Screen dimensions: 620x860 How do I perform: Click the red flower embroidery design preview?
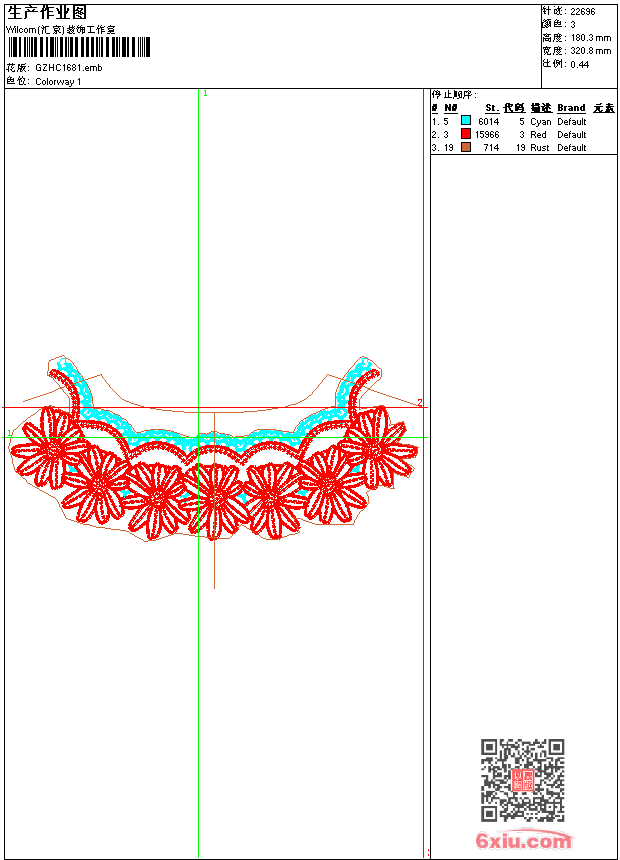click(214, 450)
